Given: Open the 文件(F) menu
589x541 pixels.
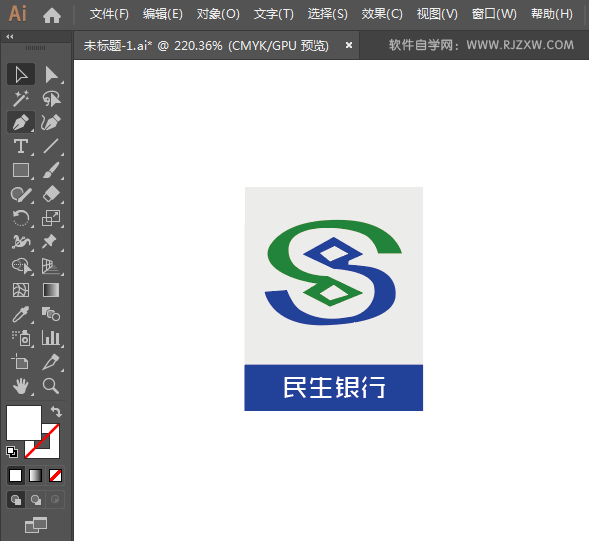Looking at the screenshot, I should [x=109, y=14].
